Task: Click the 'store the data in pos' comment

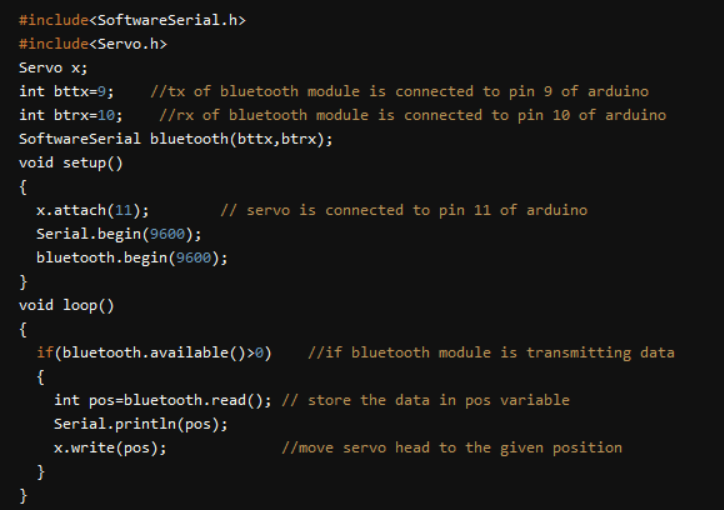Action: click(x=425, y=400)
